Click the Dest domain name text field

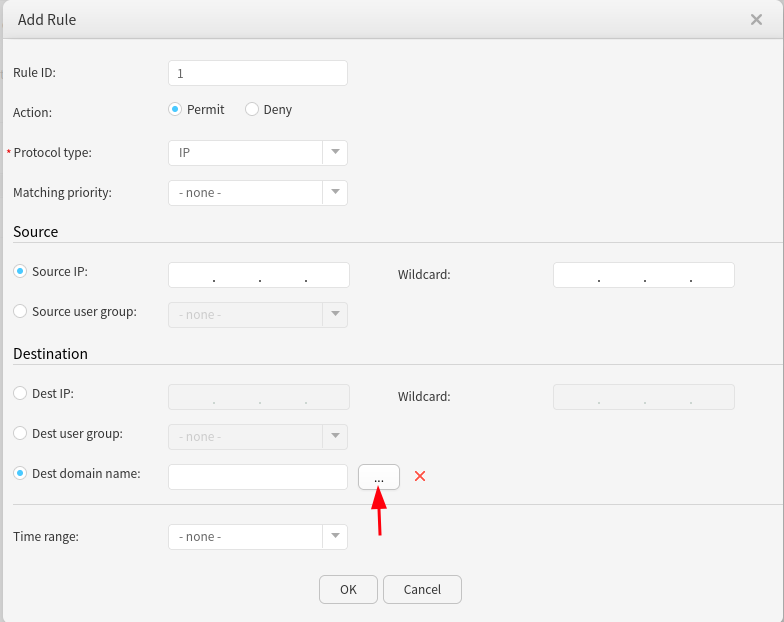pyautogui.click(x=257, y=477)
